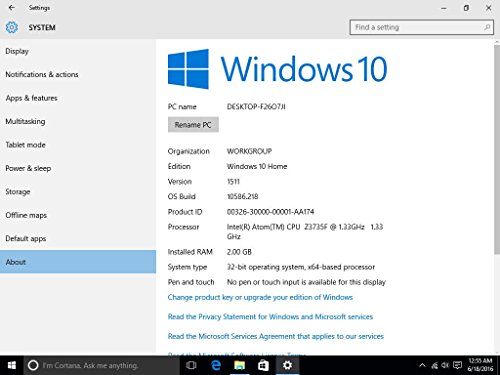Click Installed RAM value 2.00 GB
This screenshot has height=375, width=500.
tap(239, 252)
